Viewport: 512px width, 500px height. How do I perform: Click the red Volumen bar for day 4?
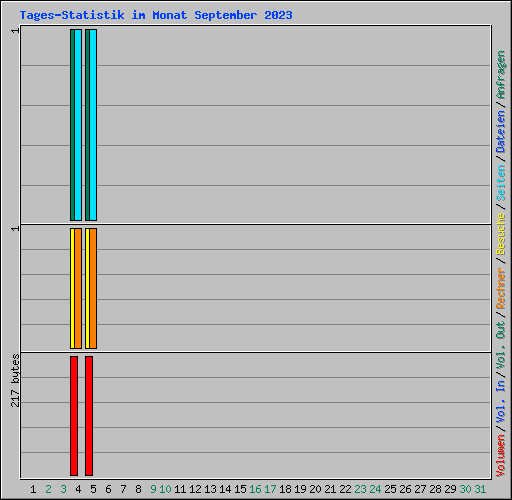coord(74,416)
